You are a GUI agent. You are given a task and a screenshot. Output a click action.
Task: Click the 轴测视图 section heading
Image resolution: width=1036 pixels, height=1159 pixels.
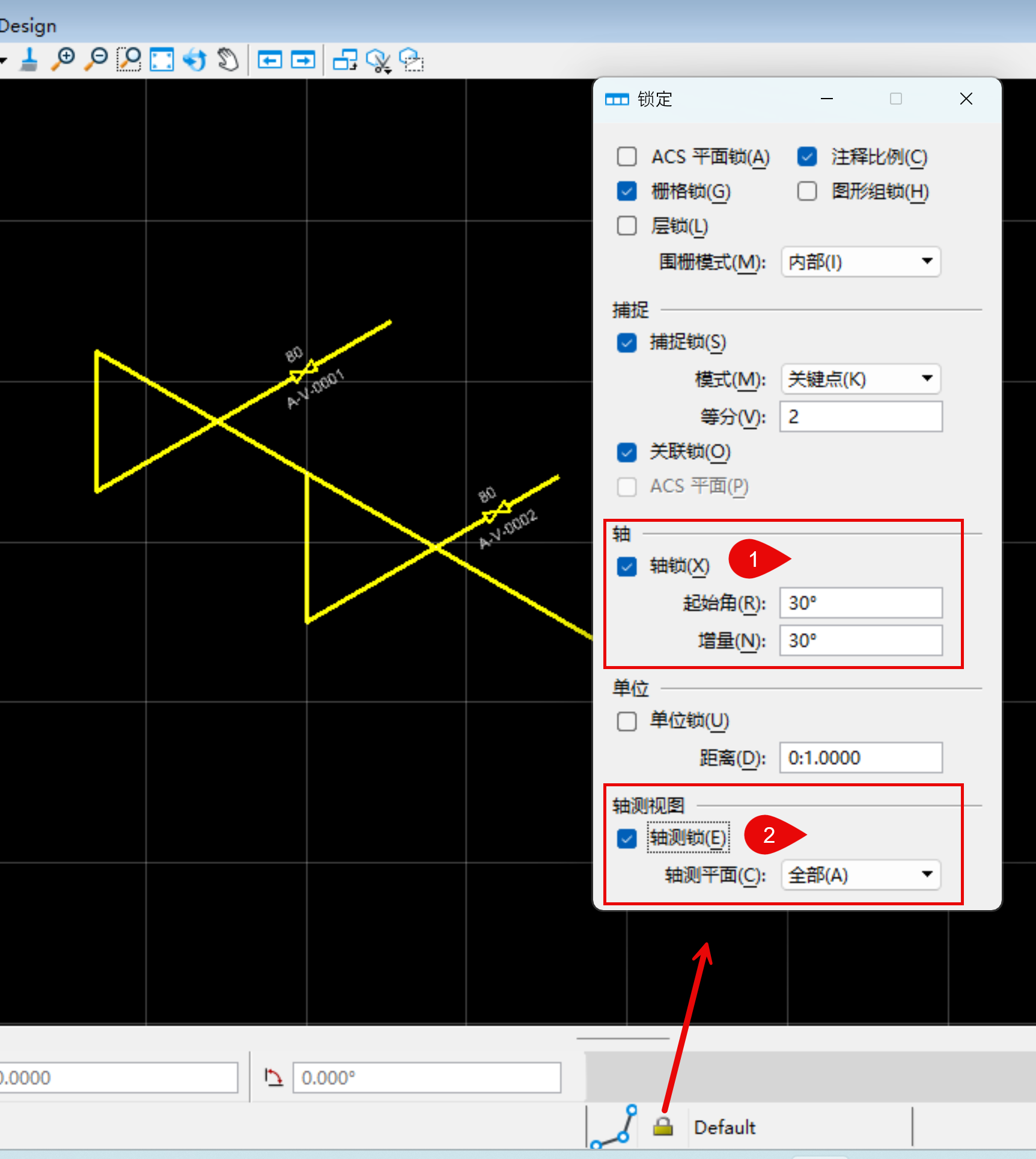pyautogui.click(x=648, y=806)
